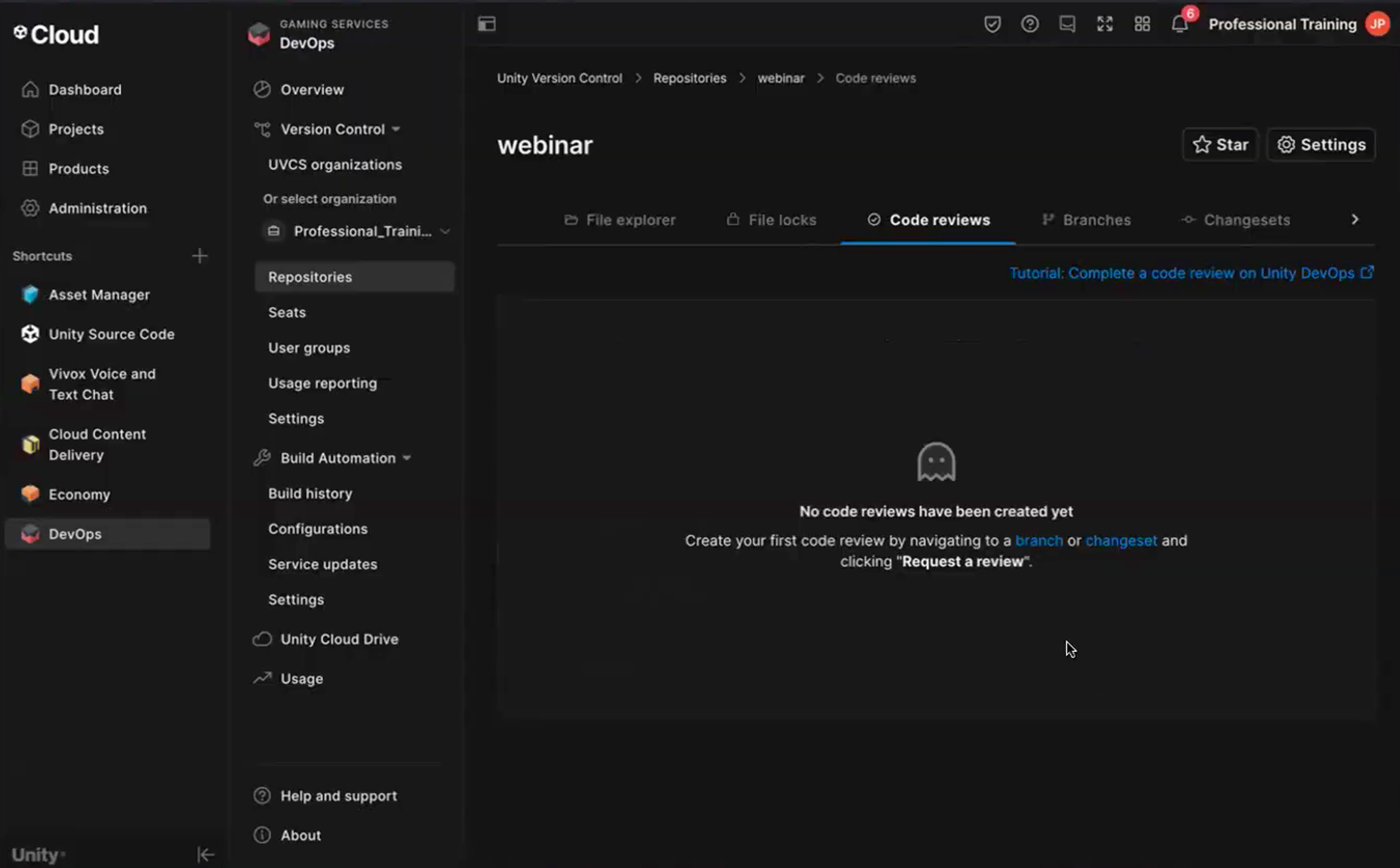The height and width of the screenshot is (868, 1400).
Task: Open the Asset Manager shortcut
Action: (107, 295)
